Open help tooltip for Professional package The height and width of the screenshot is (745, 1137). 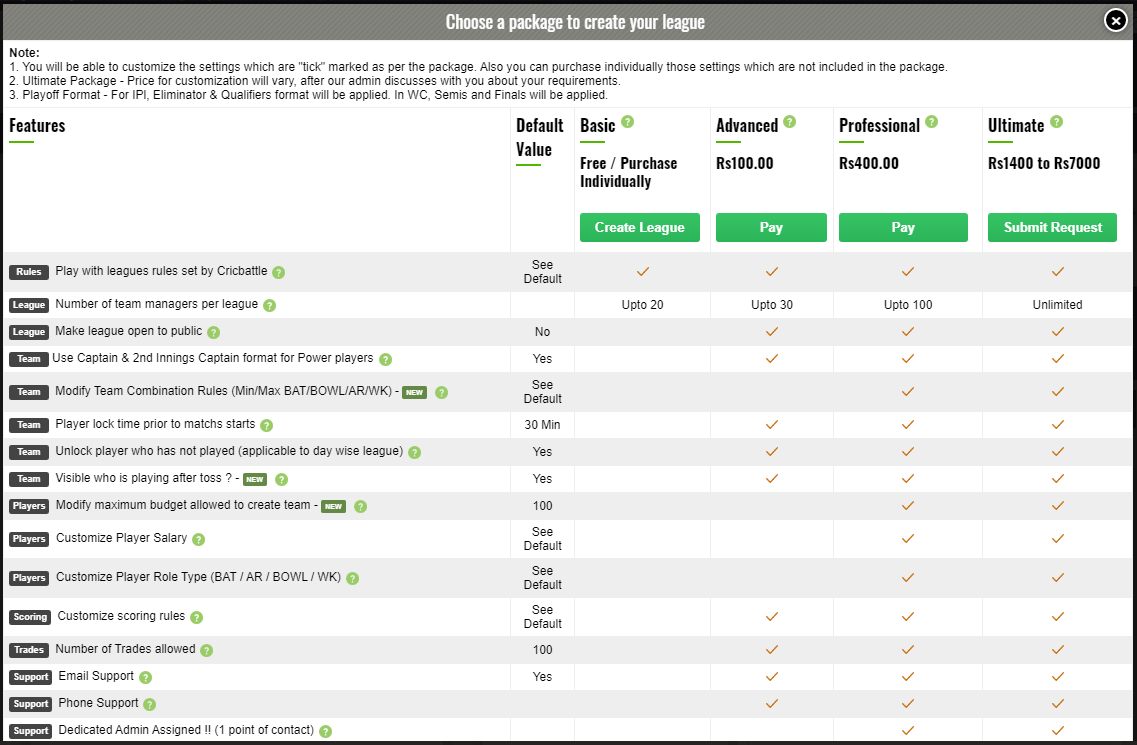[x=932, y=122]
